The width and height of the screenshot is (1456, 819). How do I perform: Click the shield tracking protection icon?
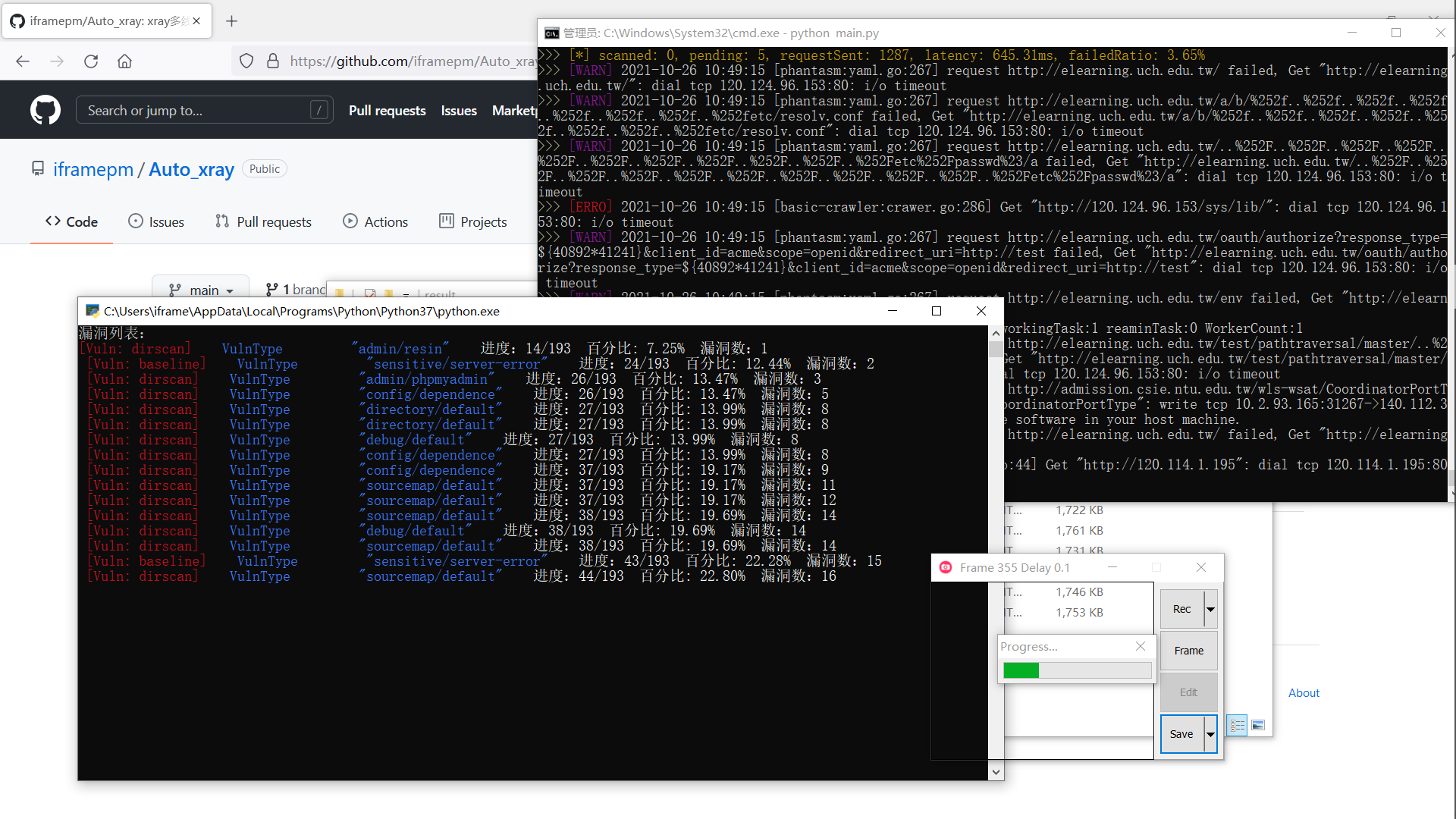click(246, 61)
